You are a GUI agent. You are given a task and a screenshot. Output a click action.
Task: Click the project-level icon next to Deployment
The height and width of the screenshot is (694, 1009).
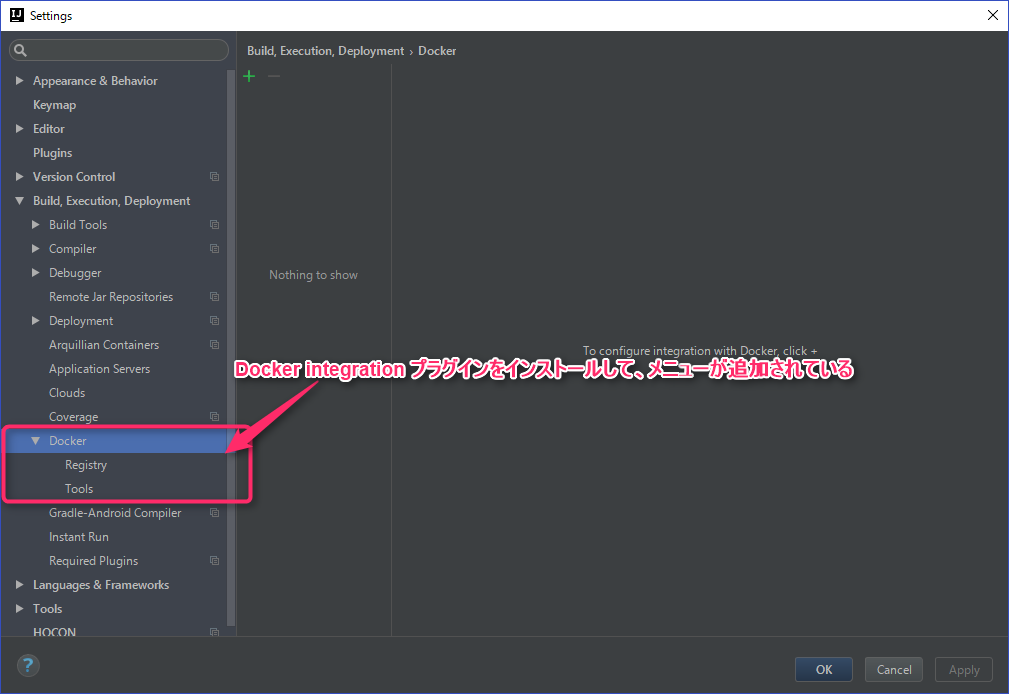click(x=214, y=321)
